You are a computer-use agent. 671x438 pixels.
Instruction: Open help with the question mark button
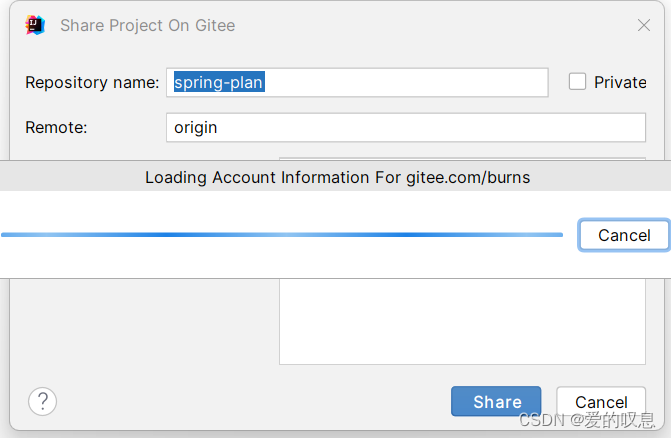42,402
